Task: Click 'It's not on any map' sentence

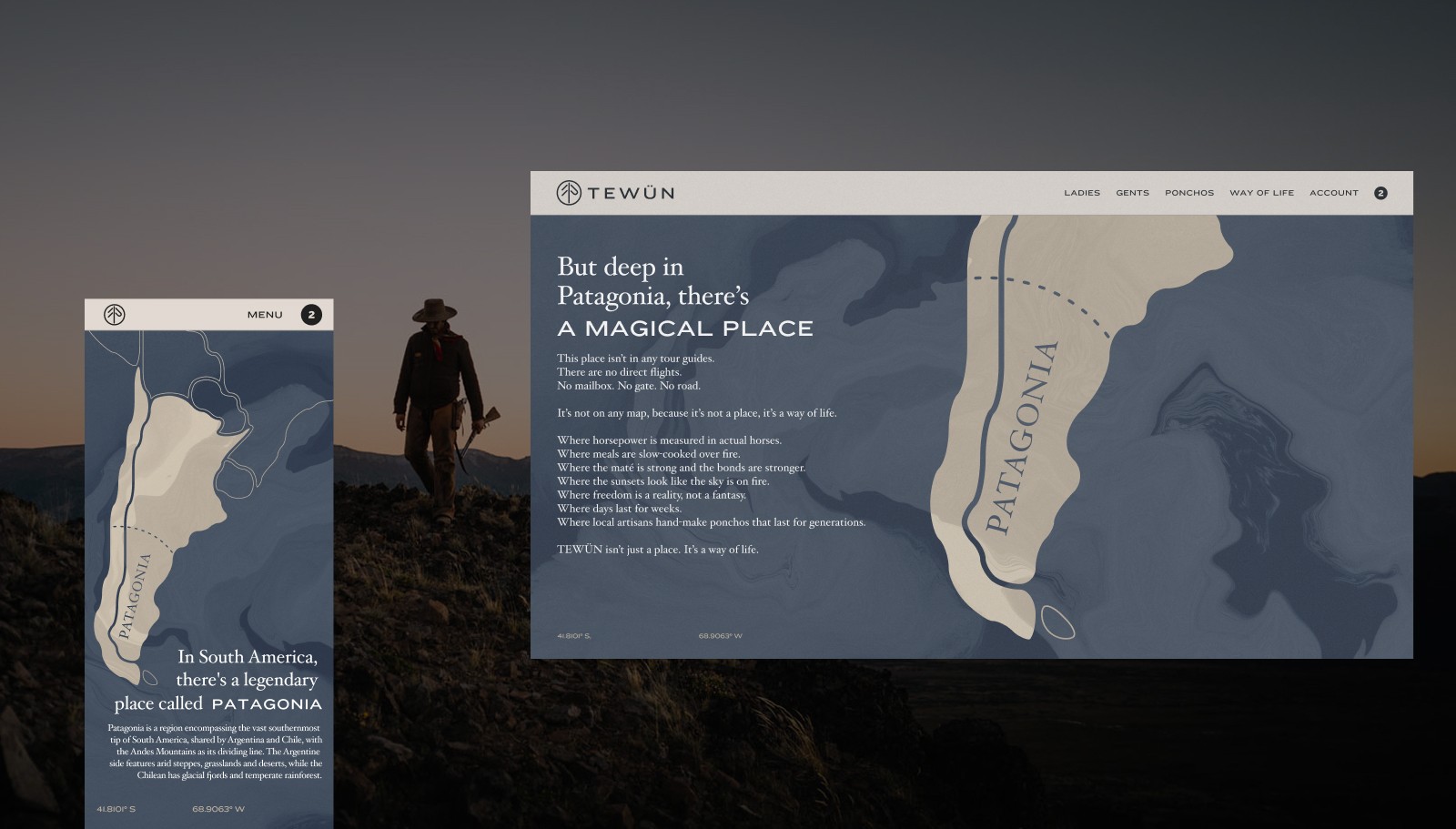Action: tap(696, 413)
